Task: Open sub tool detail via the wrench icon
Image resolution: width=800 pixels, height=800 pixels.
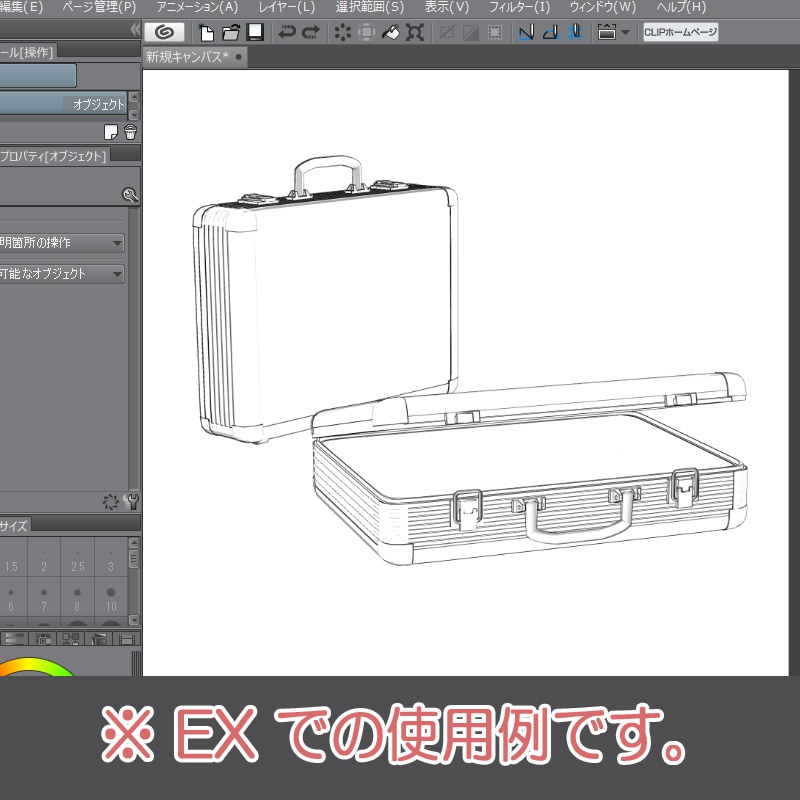Action: coord(129,193)
